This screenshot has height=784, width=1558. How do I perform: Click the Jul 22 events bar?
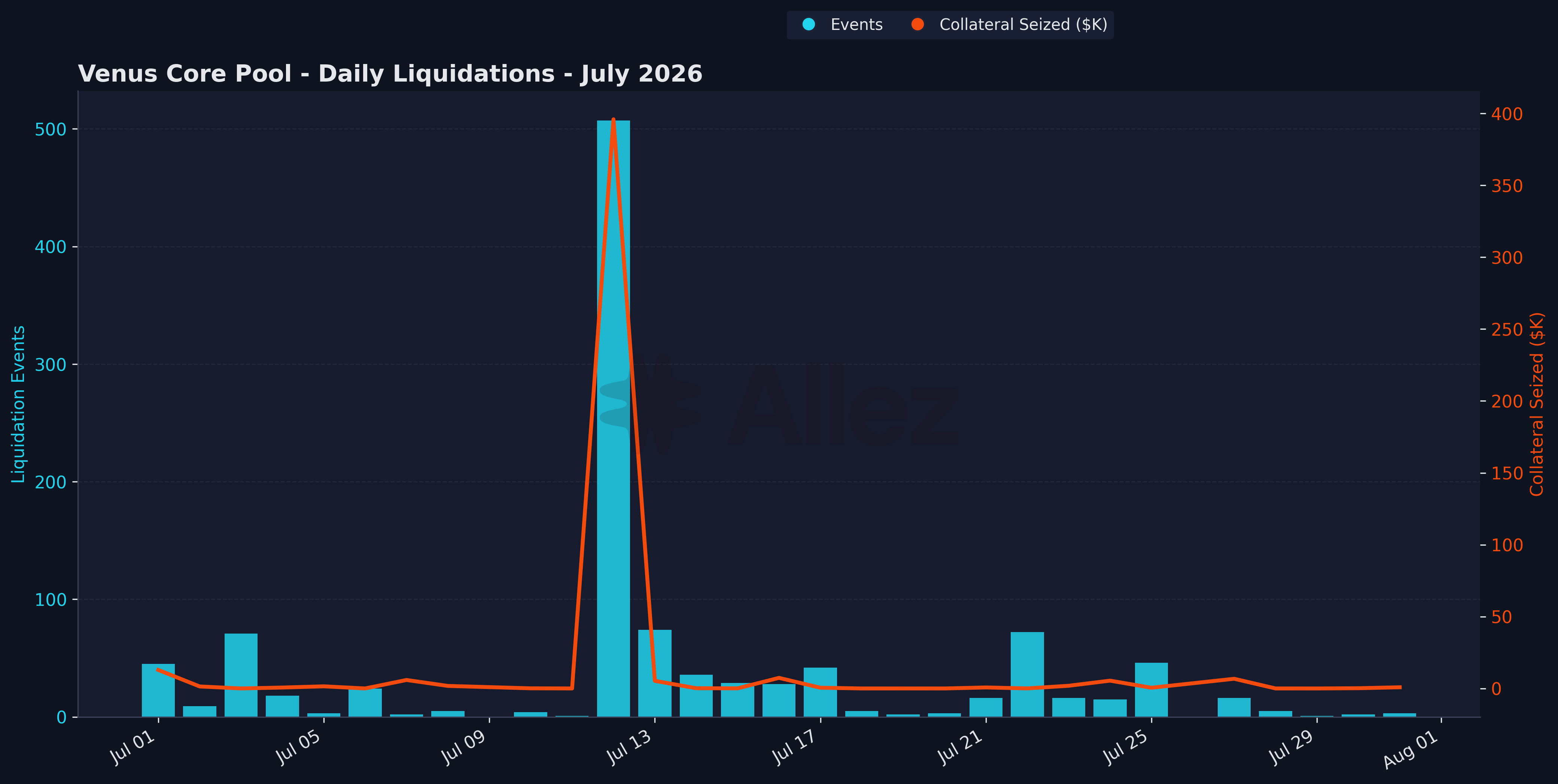1027,675
